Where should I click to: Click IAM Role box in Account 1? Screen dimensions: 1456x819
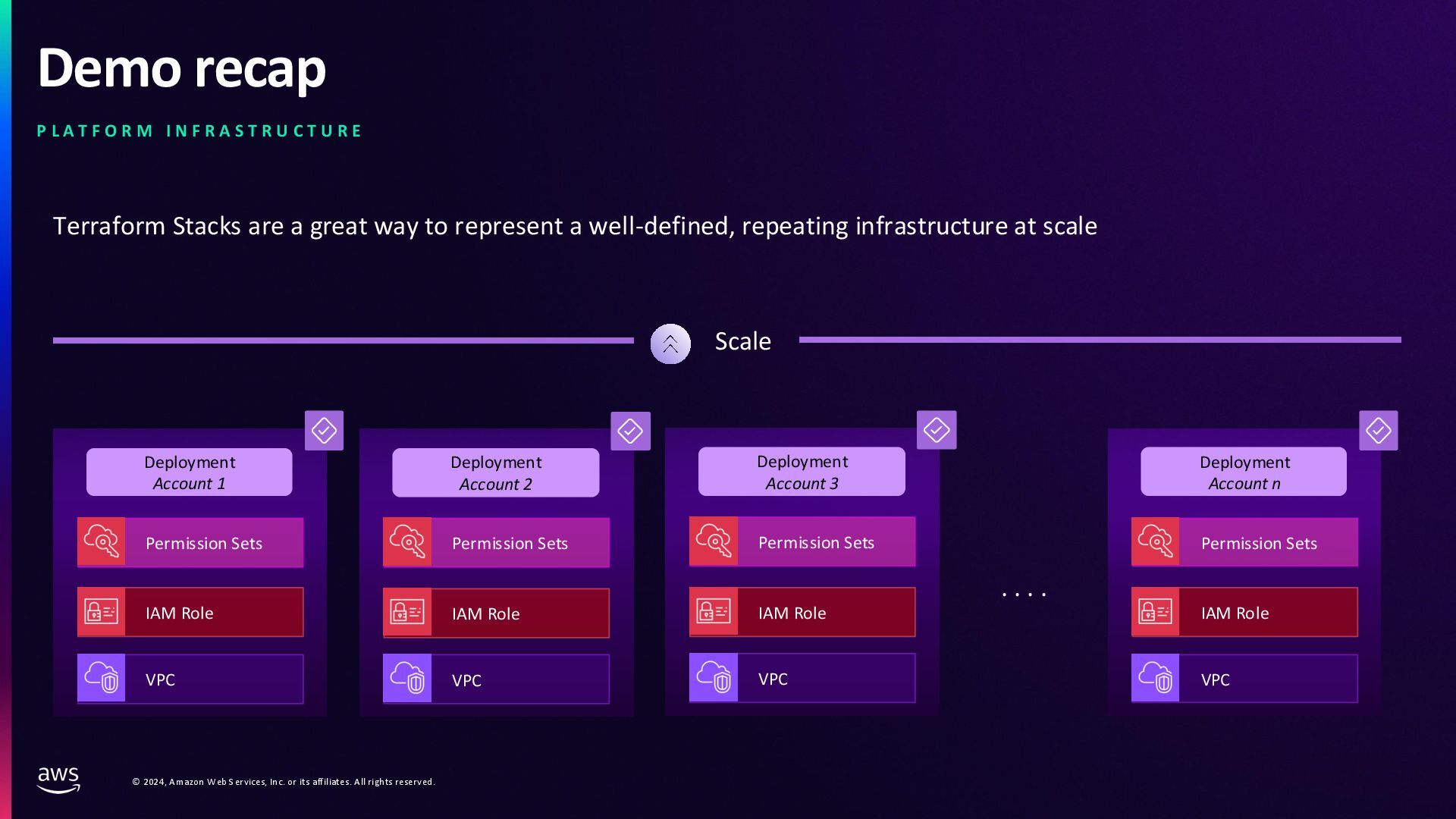pyautogui.click(x=190, y=612)
